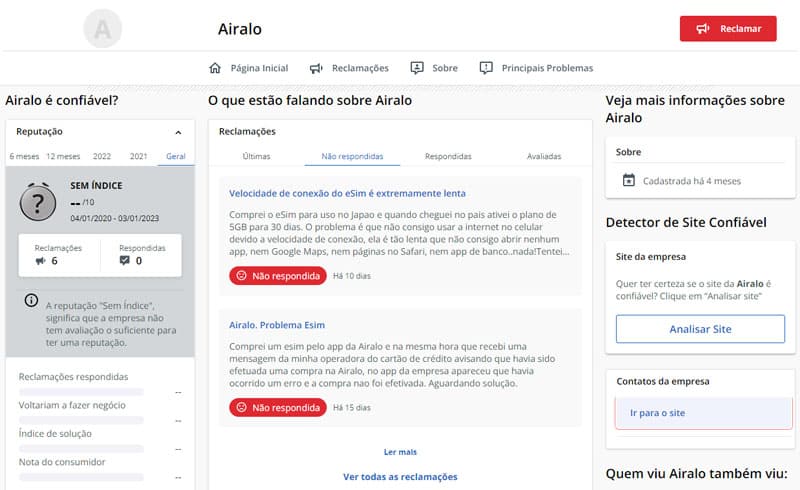
Task: Click the Airalo company name heading
Action: [x=240, y=29]
